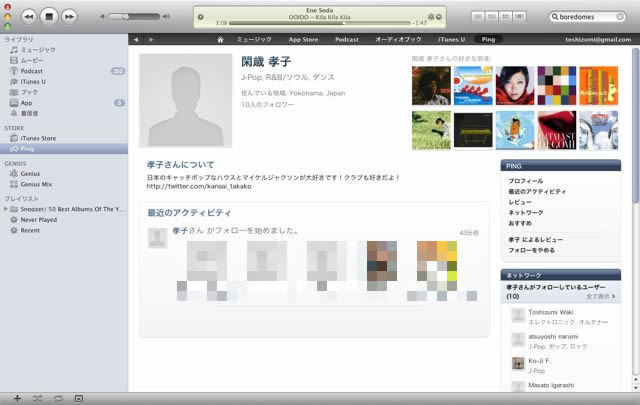Switch to Cover Flow view button
The image size is (640, 405).
(519, 16)
